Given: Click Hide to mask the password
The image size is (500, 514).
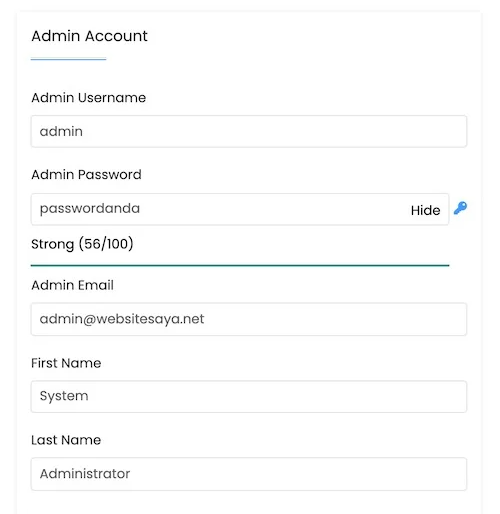Looking at the screenshot, I should (x=425, y=210).
